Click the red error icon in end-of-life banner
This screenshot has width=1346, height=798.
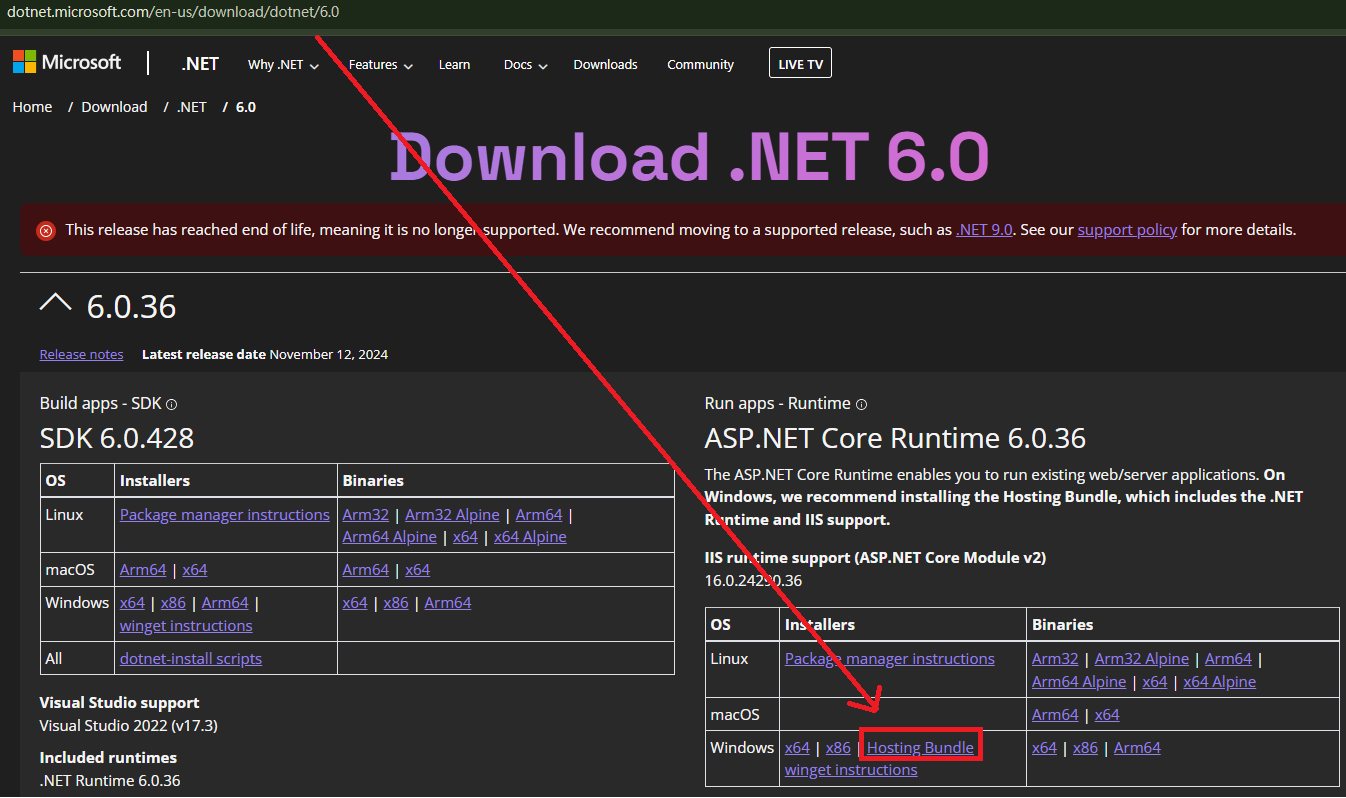46,231
